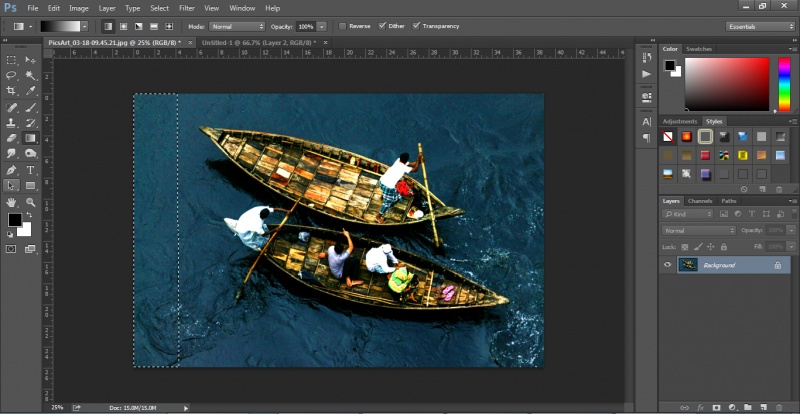Screen dimensions: 800x414
Task: Select the Magic Wand tool
Action: pyautogui.click(x=31, y=75)
